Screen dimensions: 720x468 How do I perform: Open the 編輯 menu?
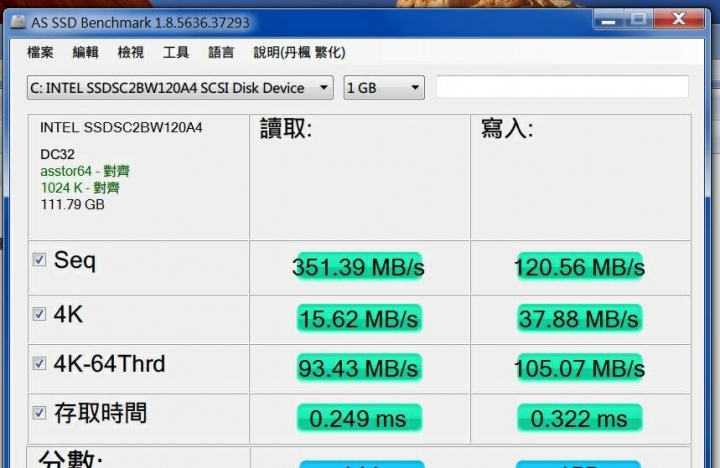point(85,52)
